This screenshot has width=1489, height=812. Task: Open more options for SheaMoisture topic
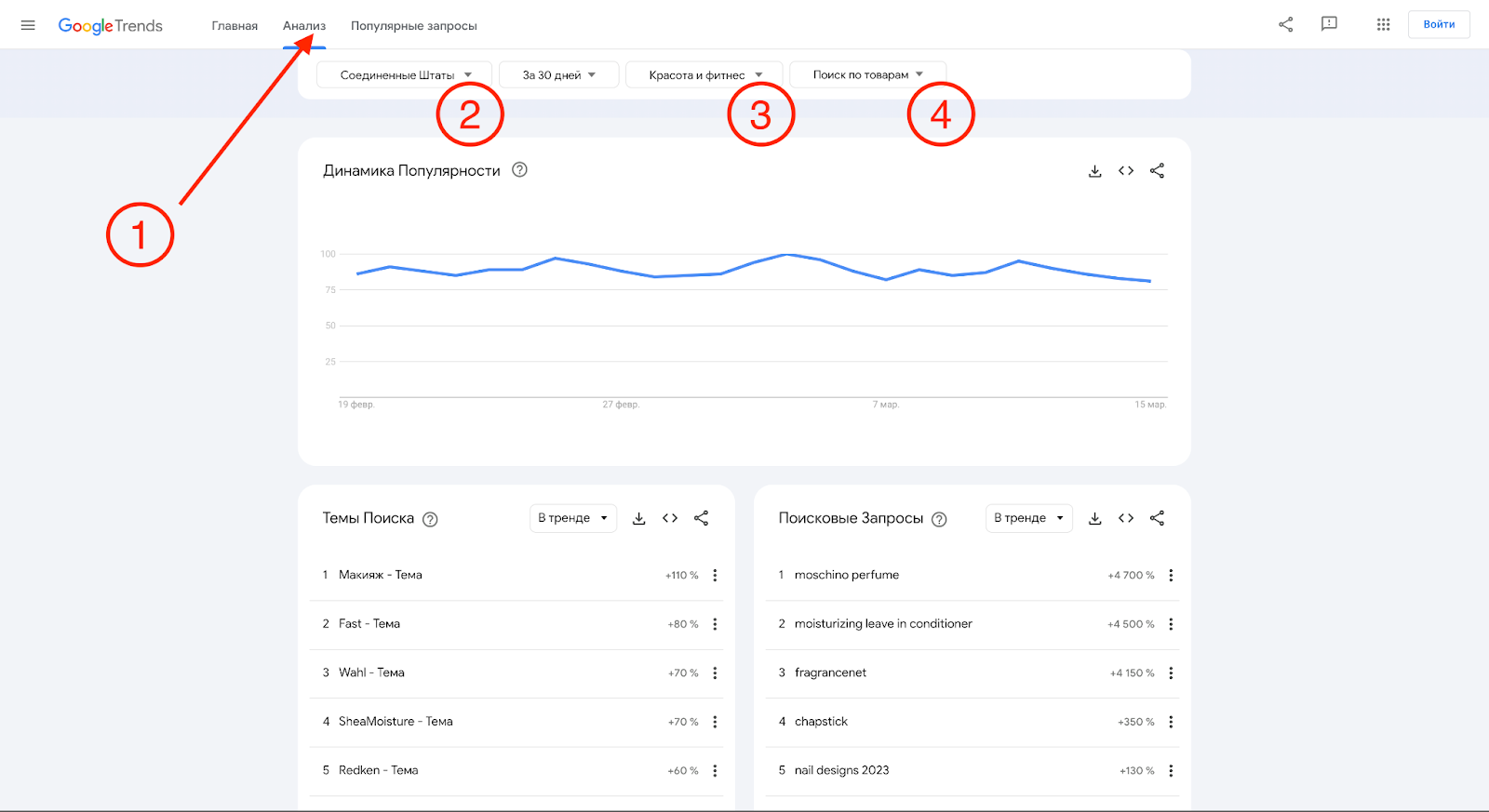715,722
